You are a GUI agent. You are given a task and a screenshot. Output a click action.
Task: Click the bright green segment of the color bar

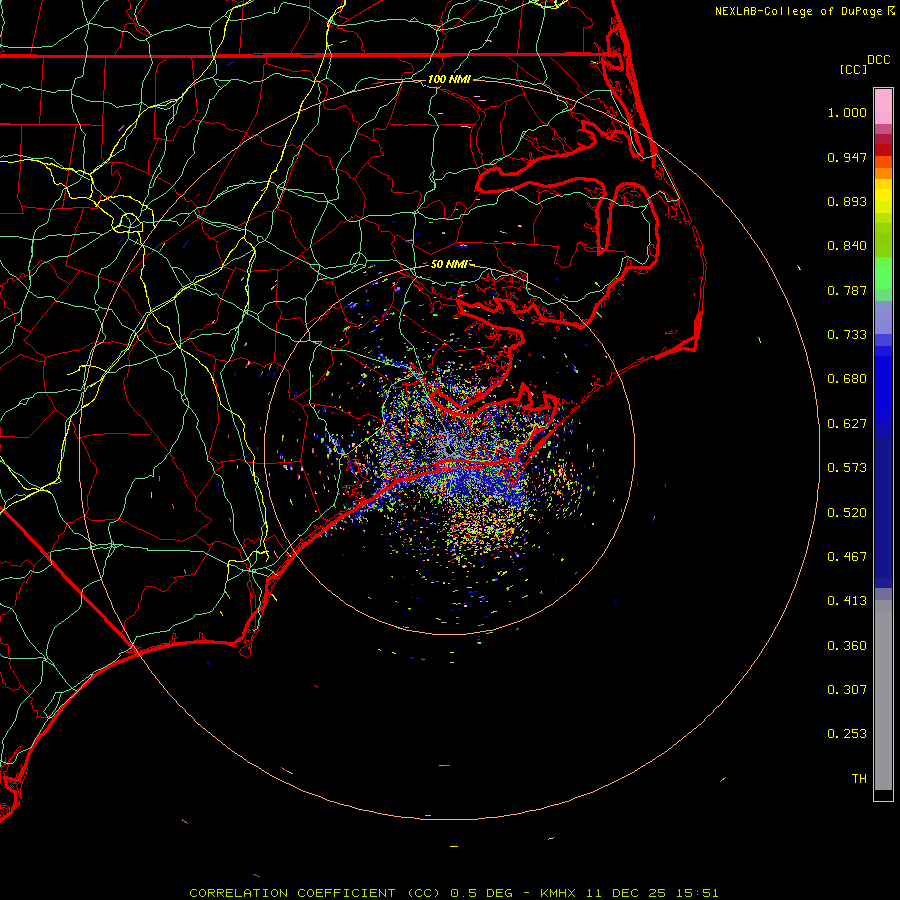(x=883, y=273)
